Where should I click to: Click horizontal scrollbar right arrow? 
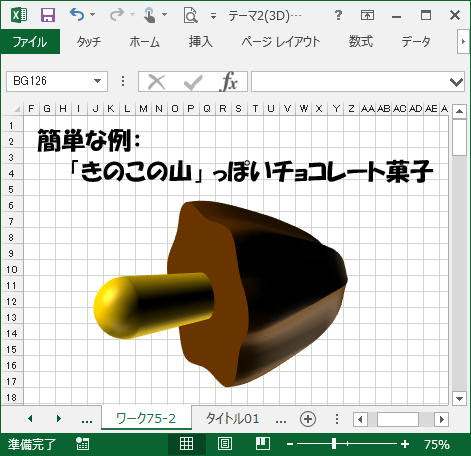click(442, 419)
